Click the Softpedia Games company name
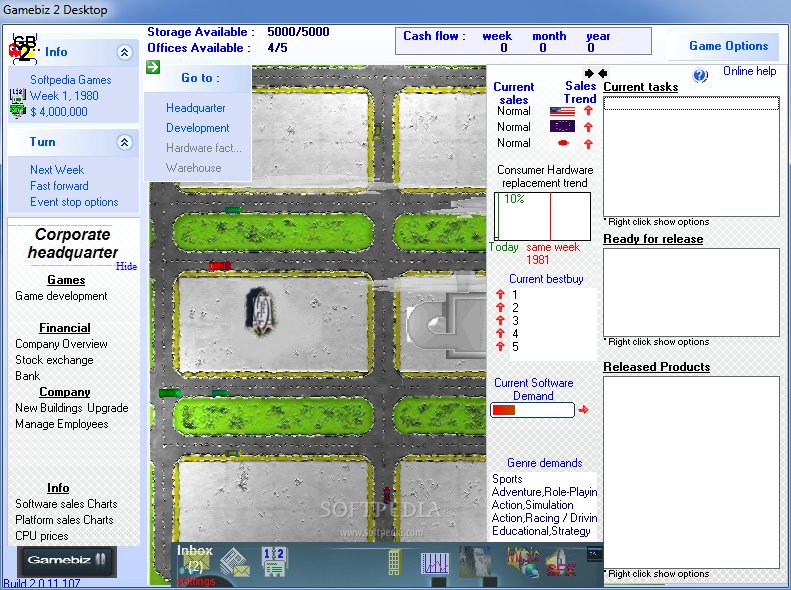Screen dimensions: 791x590 [x=71, y=80]
